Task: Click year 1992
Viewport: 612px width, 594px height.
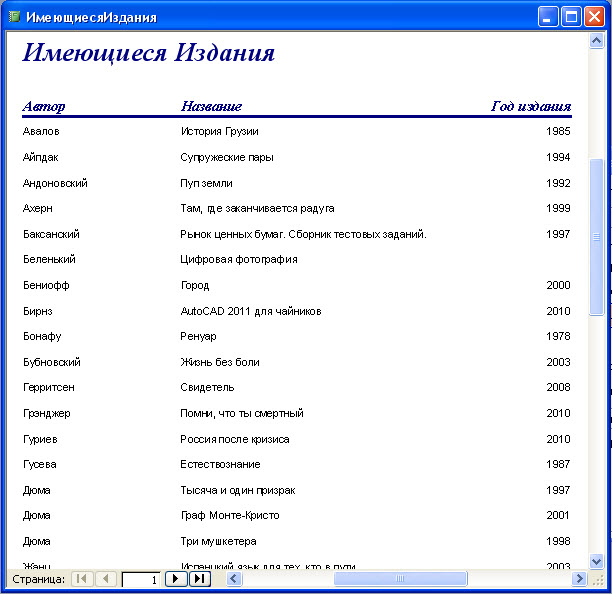Action: (x=558, y=183)
